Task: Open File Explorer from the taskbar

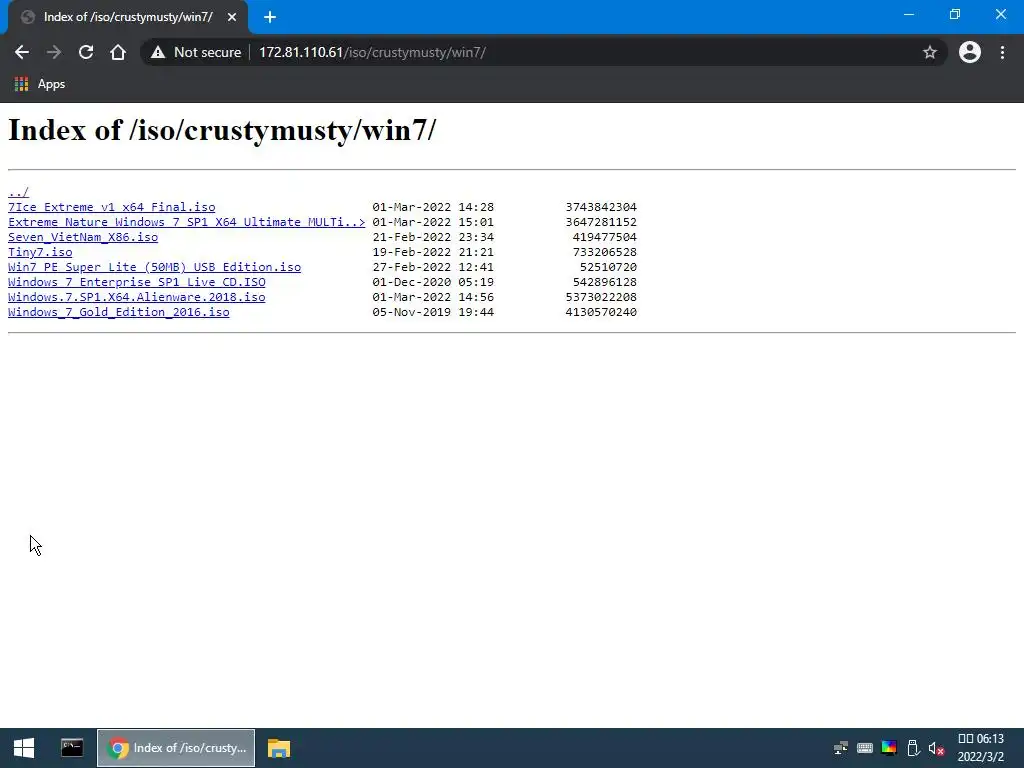Action: coord(279,748)
